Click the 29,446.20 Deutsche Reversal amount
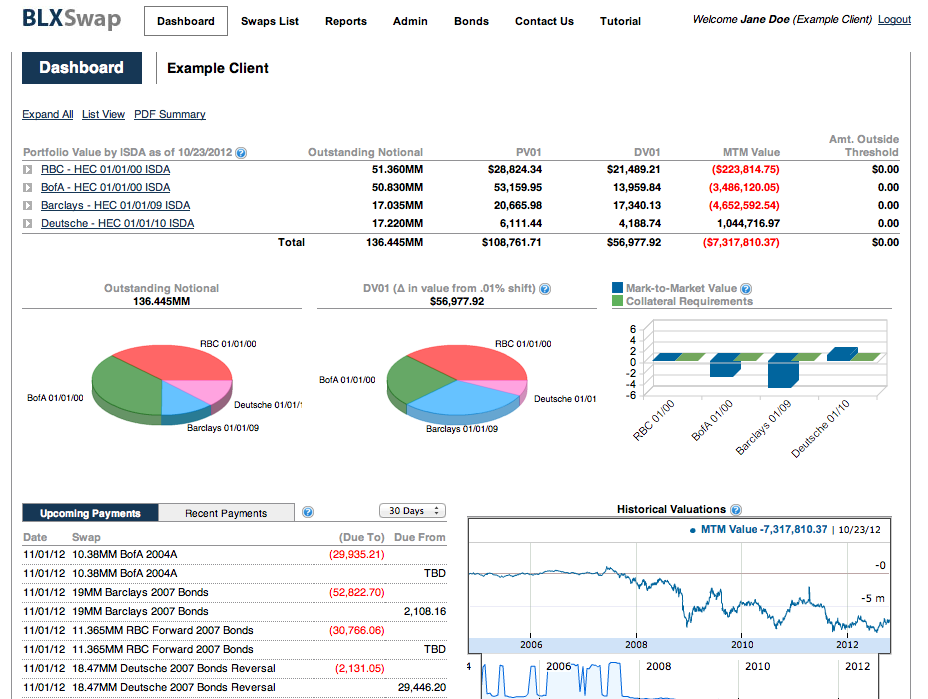This screenshot has height=699, width=928. 422,687
